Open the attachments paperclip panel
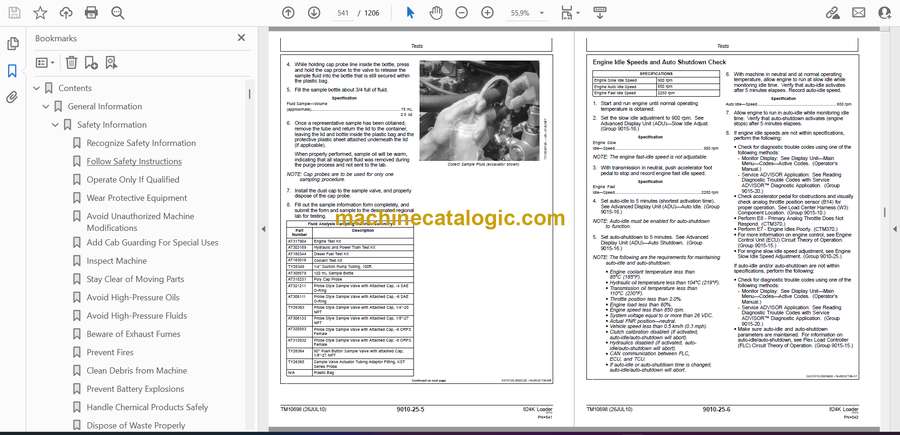The width and height of the screenshot is (900, 435). tap(12, 98)
